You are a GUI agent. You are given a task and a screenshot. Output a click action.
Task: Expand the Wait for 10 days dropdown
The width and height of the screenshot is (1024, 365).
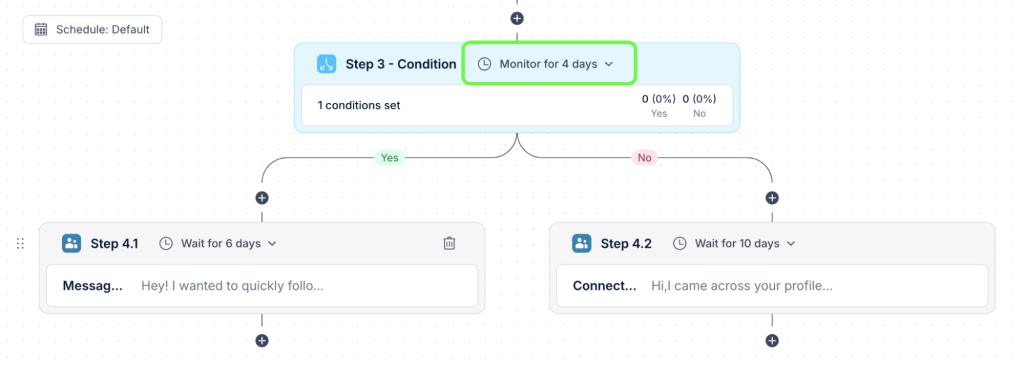click(735, 244)
